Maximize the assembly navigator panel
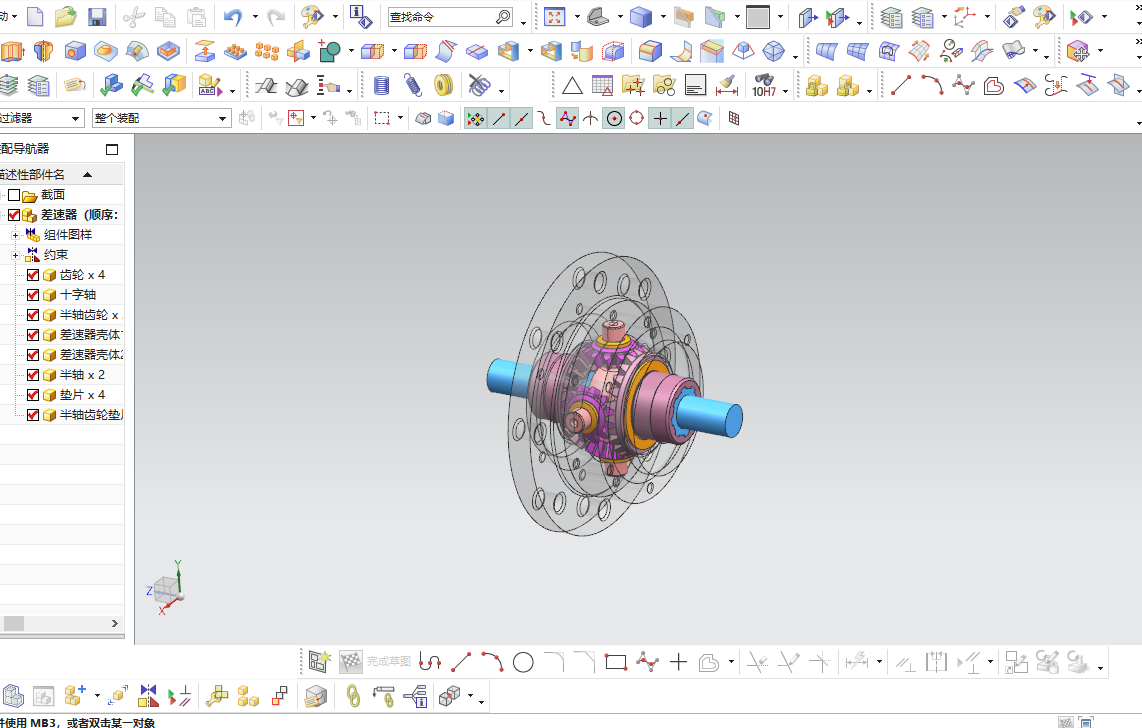The height and width of the screenshot is (728, 1142). [x=111, y=149]
